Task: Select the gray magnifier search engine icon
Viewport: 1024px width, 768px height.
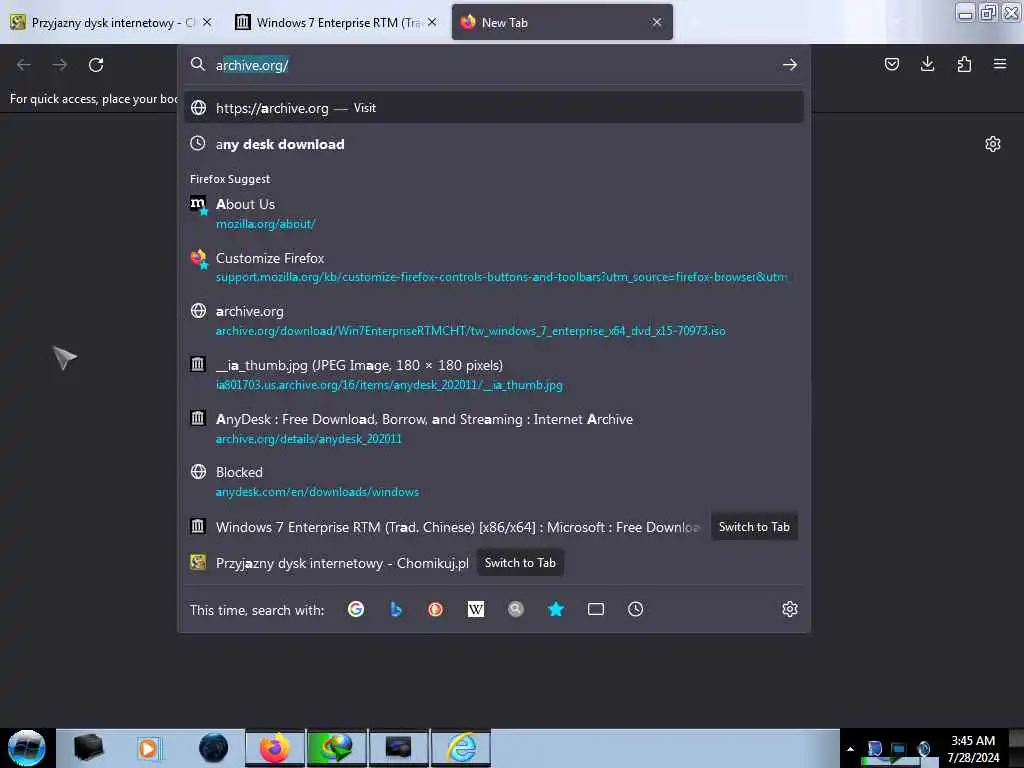Action: [516, 609]
